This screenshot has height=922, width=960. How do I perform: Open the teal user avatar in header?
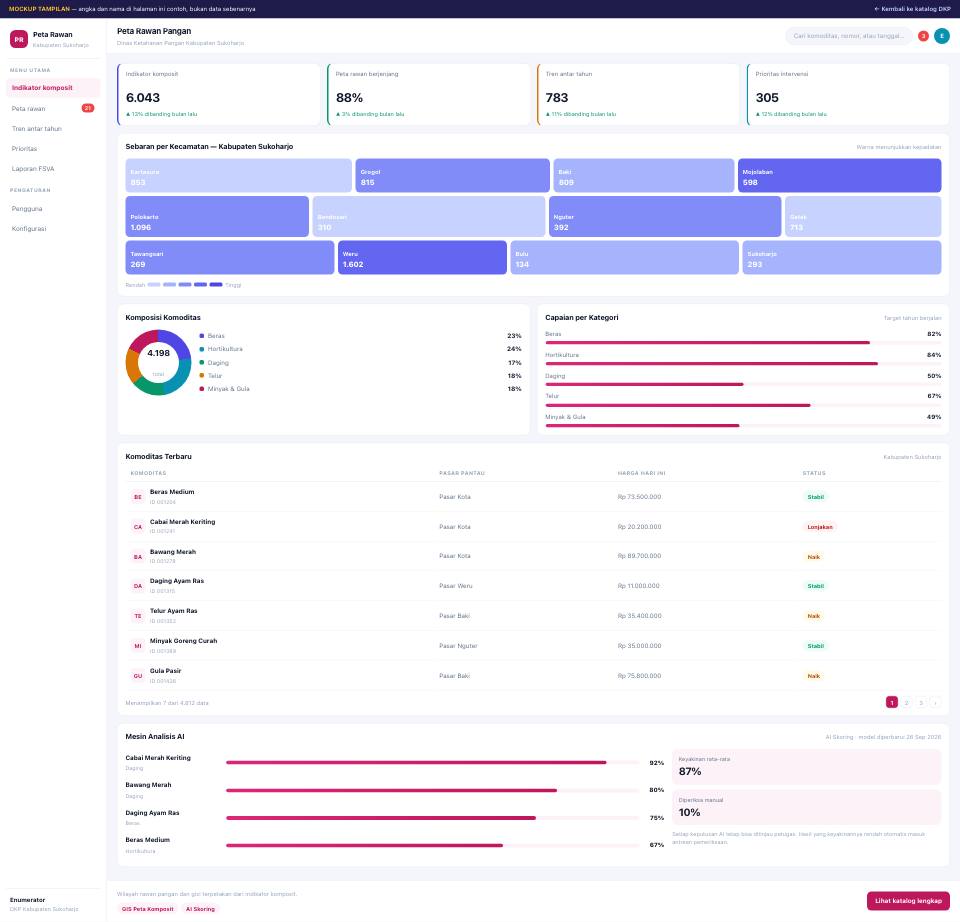pyautogui.click(x=942, y=36)
